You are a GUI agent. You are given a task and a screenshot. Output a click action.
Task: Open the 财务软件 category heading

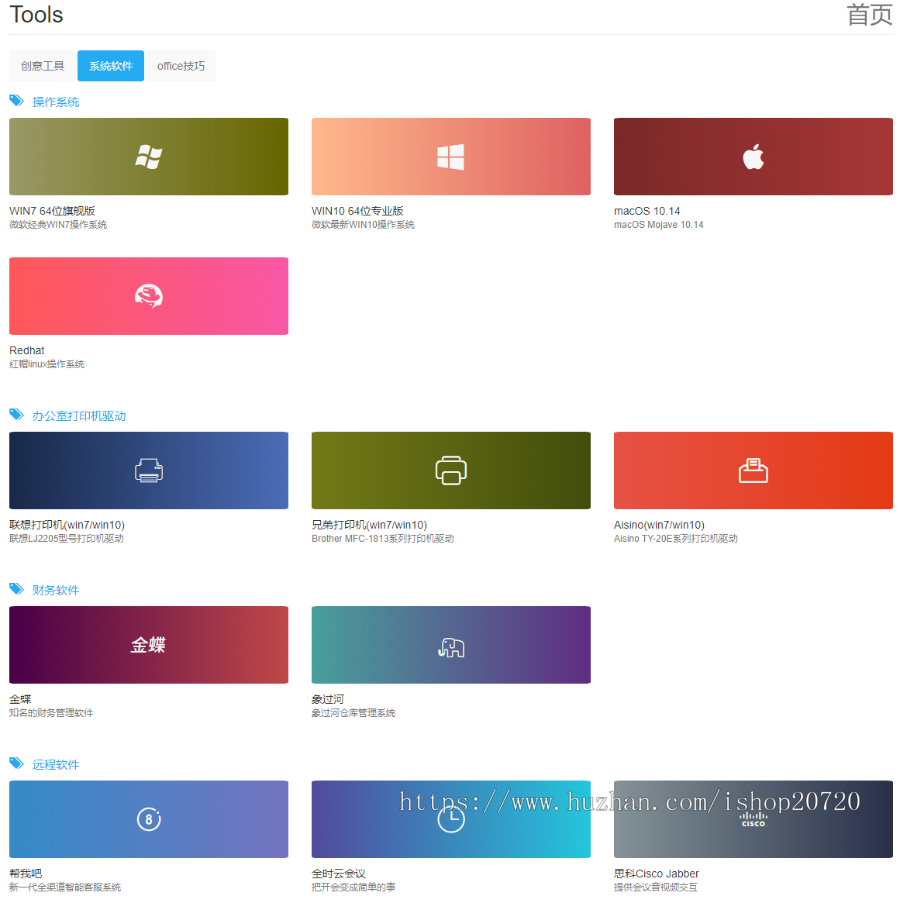tap(56, 590)
